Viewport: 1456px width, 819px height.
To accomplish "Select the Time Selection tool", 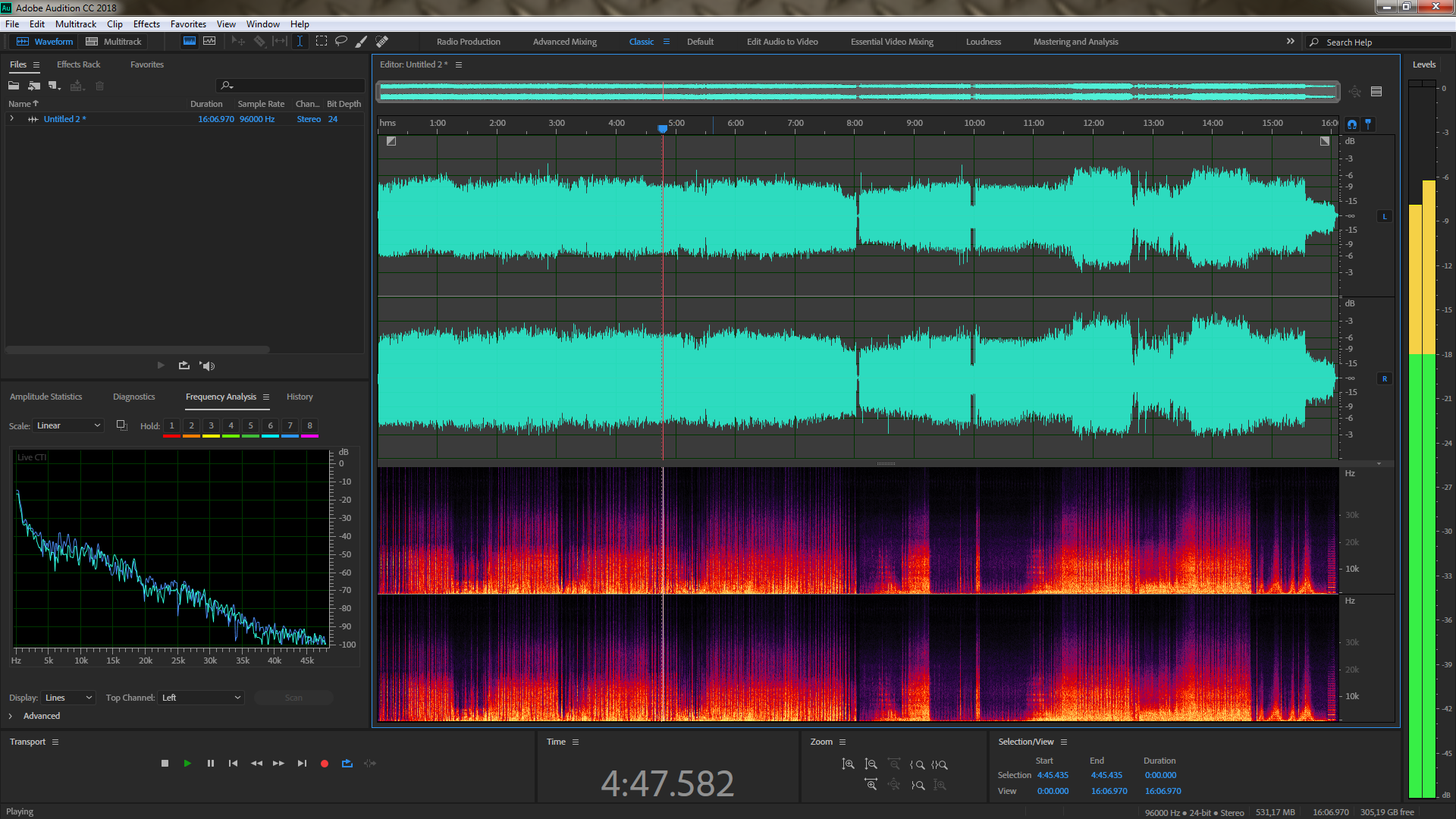I will 300,42.
